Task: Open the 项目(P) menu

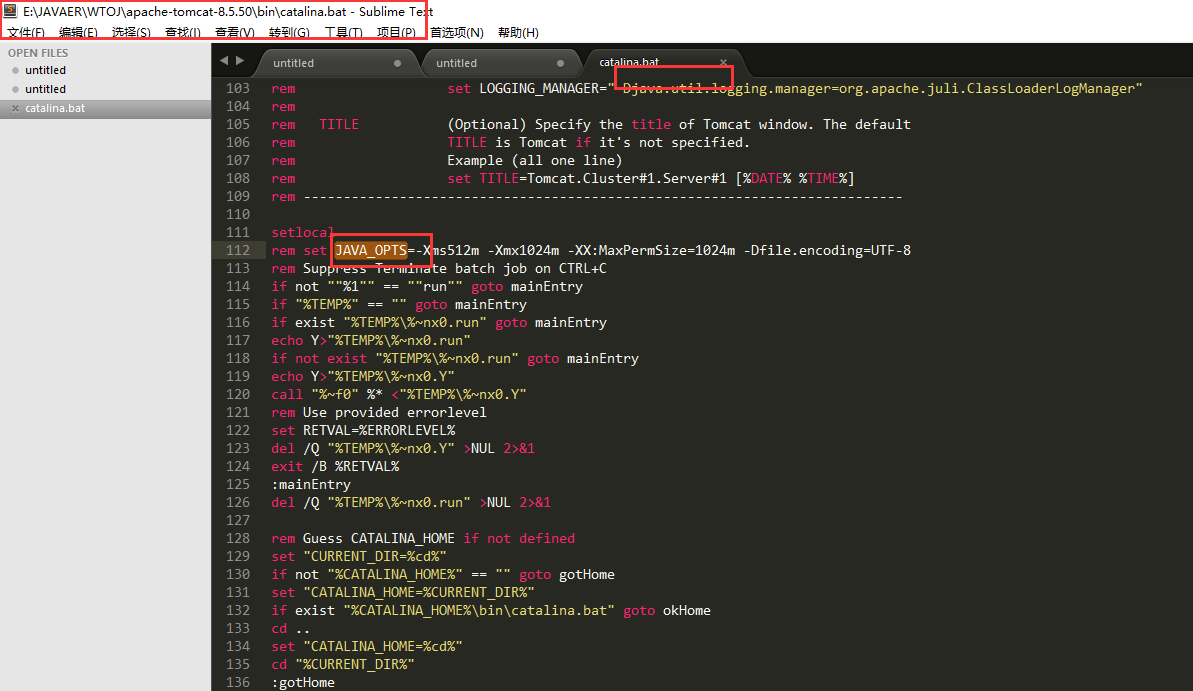Action: [x=396, y=32]
